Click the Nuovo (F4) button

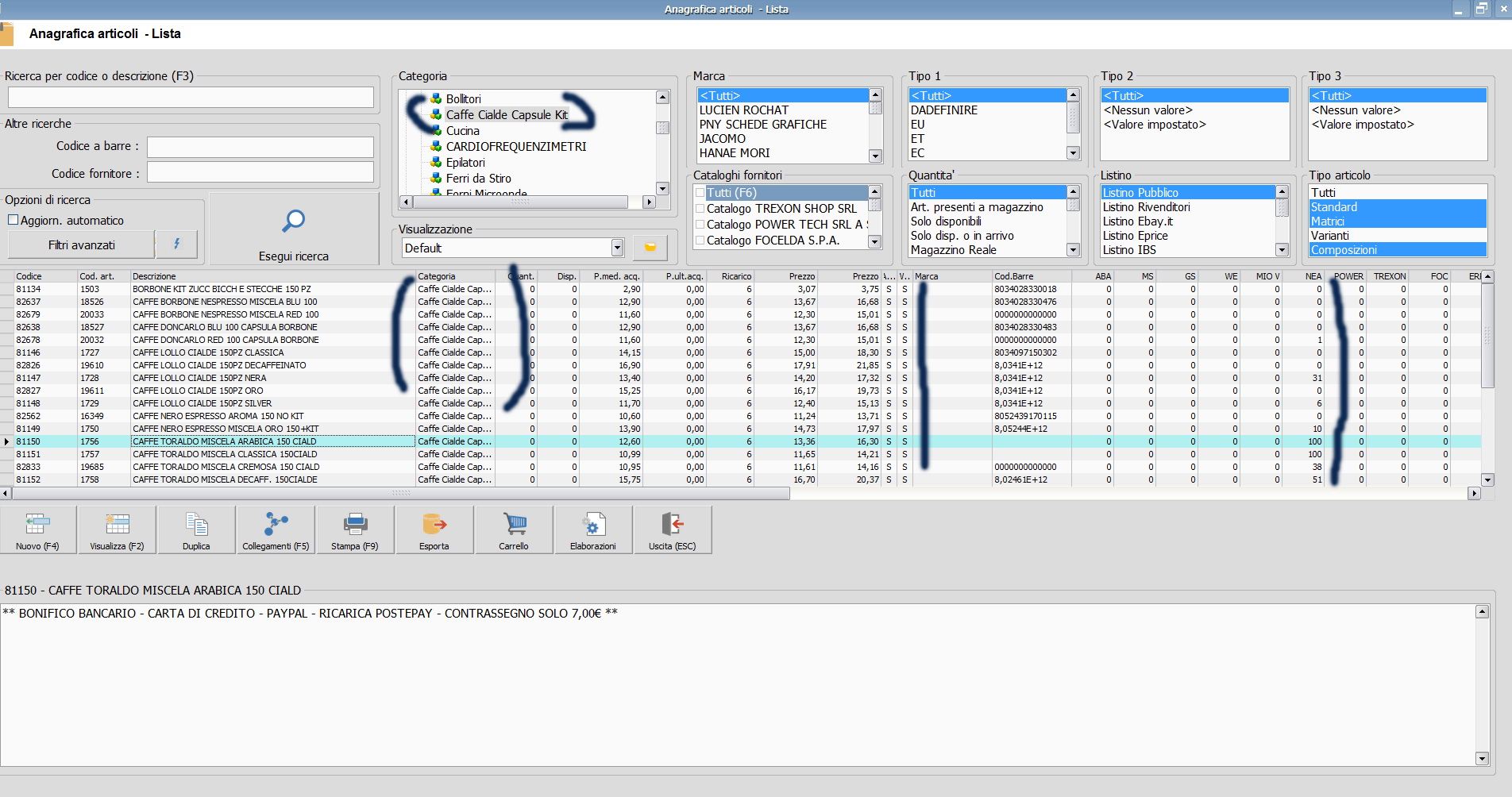click(38, 529)
